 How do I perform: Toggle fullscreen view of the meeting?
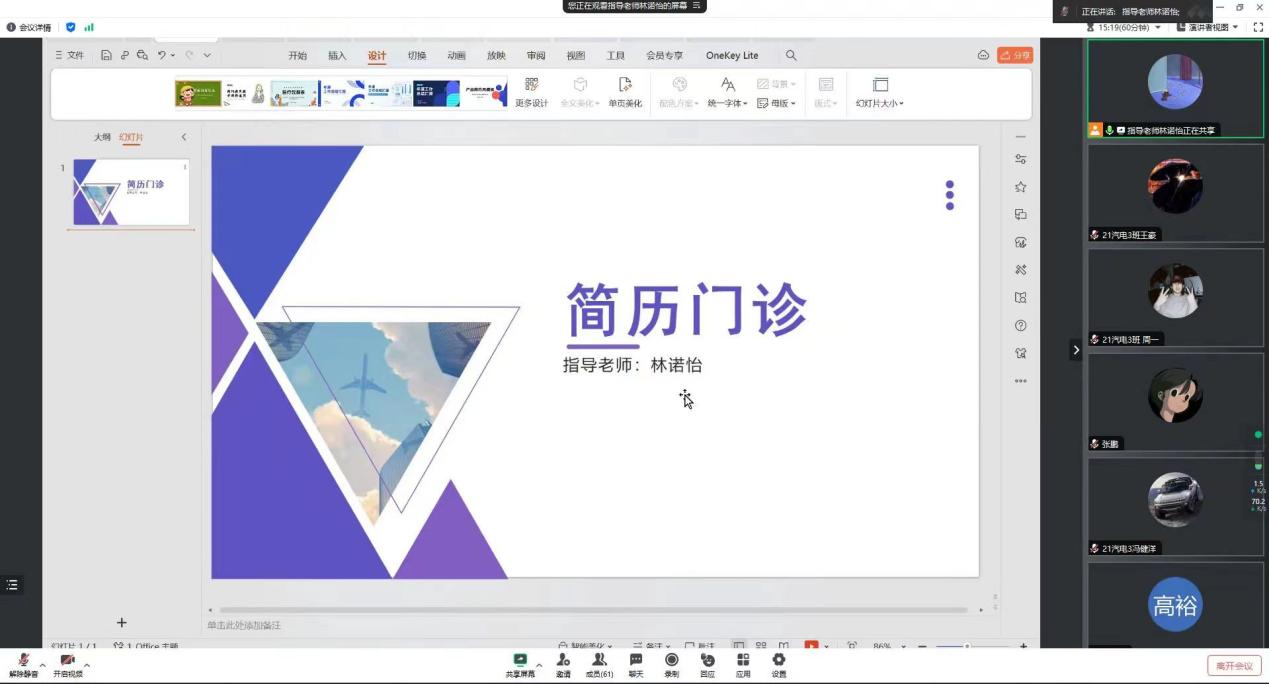click(x=1258, y=28)
